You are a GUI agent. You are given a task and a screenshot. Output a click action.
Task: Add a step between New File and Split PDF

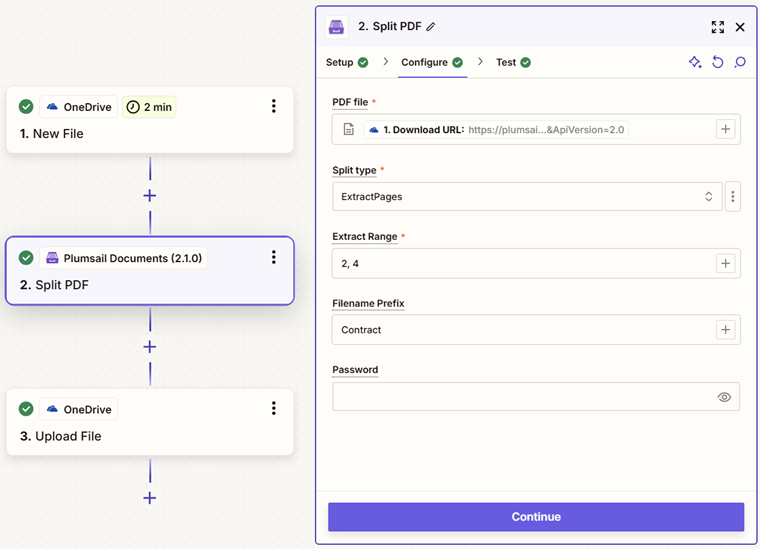pos(150,196)
